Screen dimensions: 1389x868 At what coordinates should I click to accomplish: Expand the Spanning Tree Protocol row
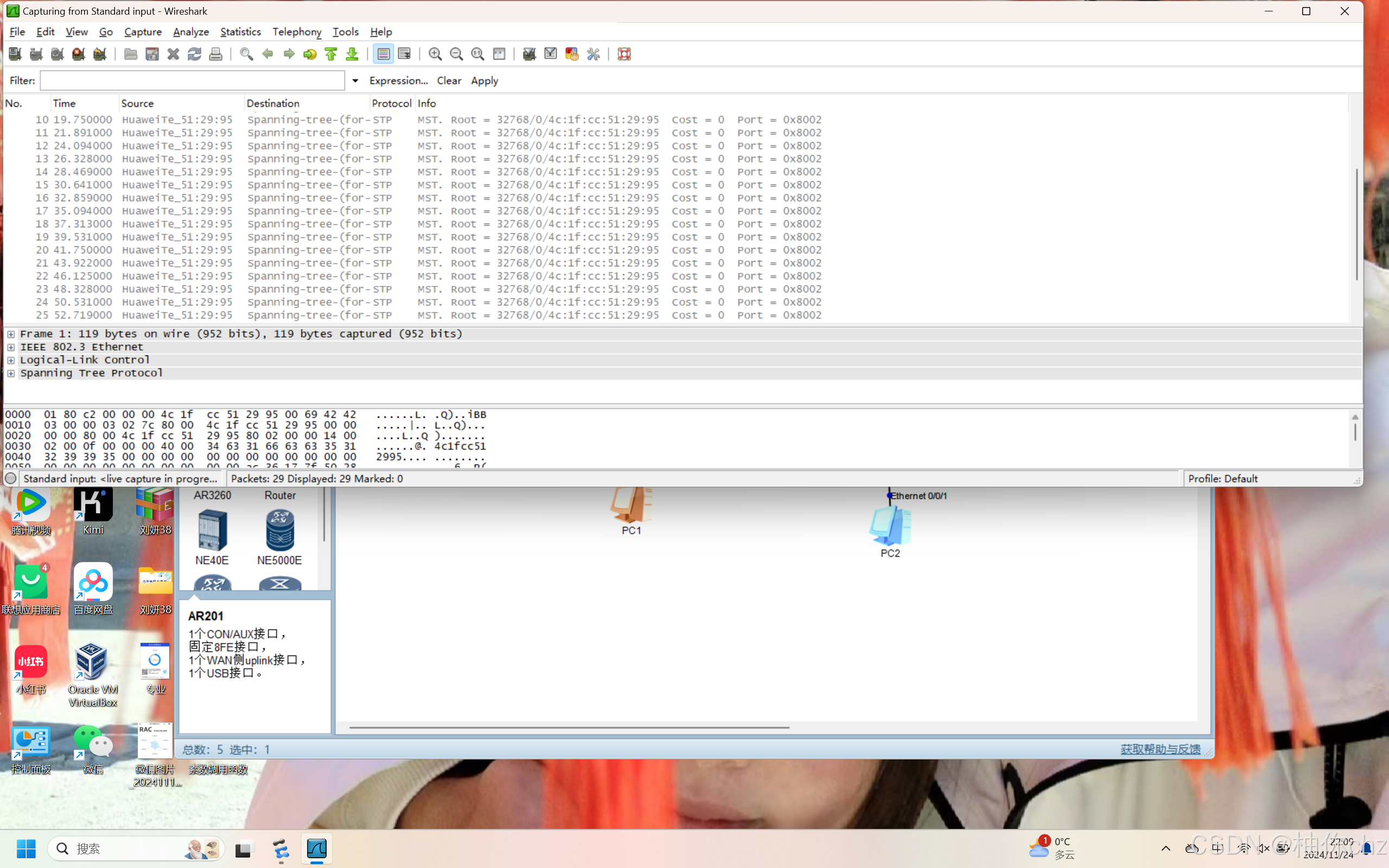[11, 373]
